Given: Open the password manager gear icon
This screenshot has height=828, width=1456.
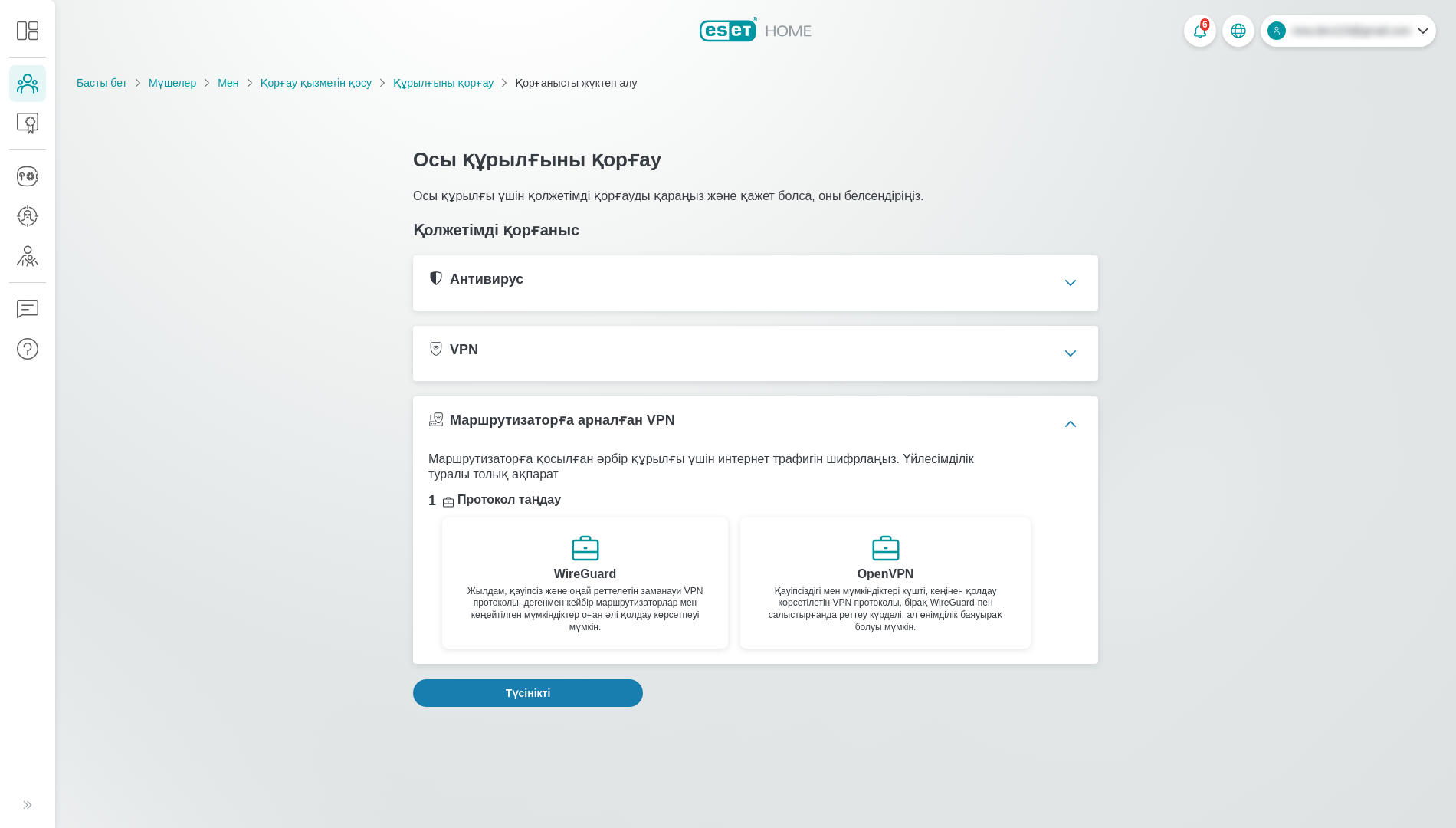Looking at the screenshot, I should point(28,176).
